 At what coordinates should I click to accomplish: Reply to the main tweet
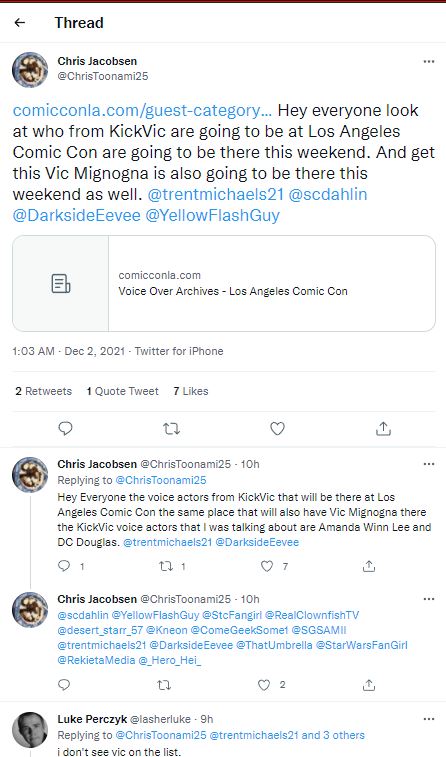point(65,428)
